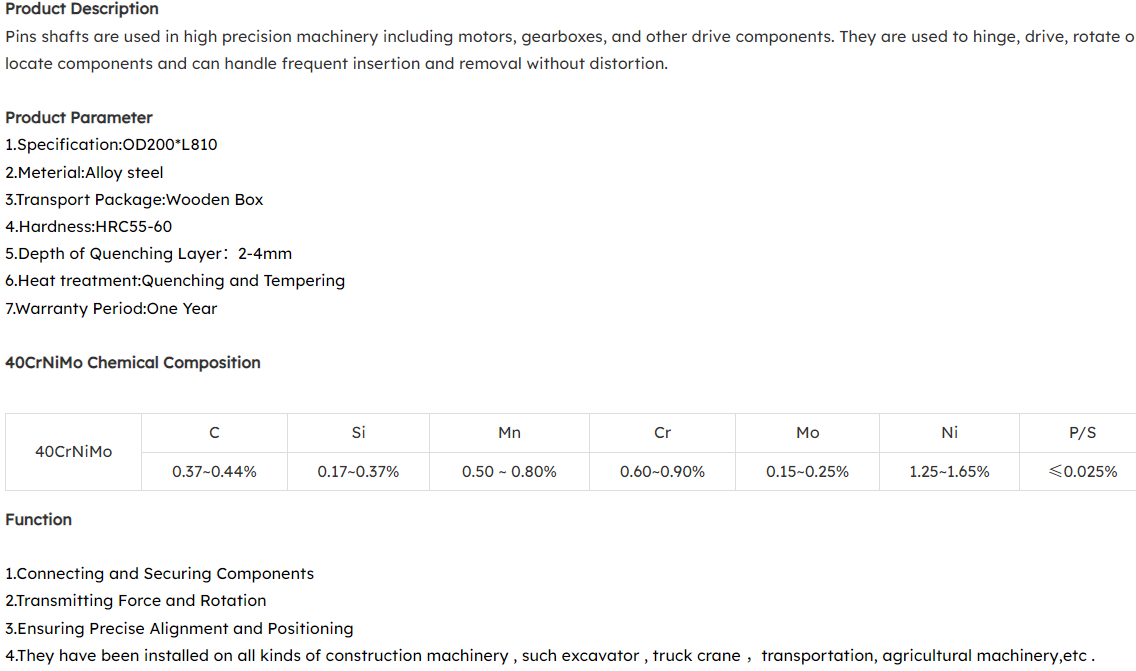Click the Depth of Quenching Layer line
This screenshot has width=1136, height=671.
[x=148, y=254]
